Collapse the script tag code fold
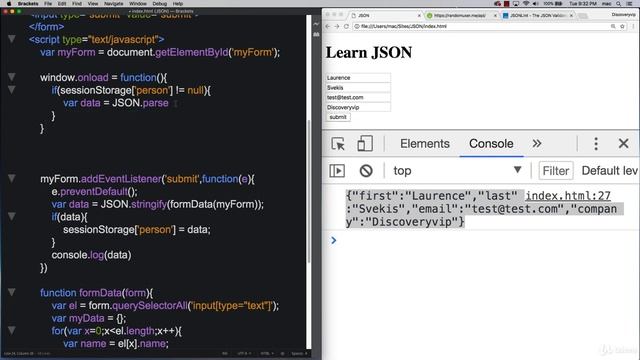640x360 pixels. coord(12,39)
